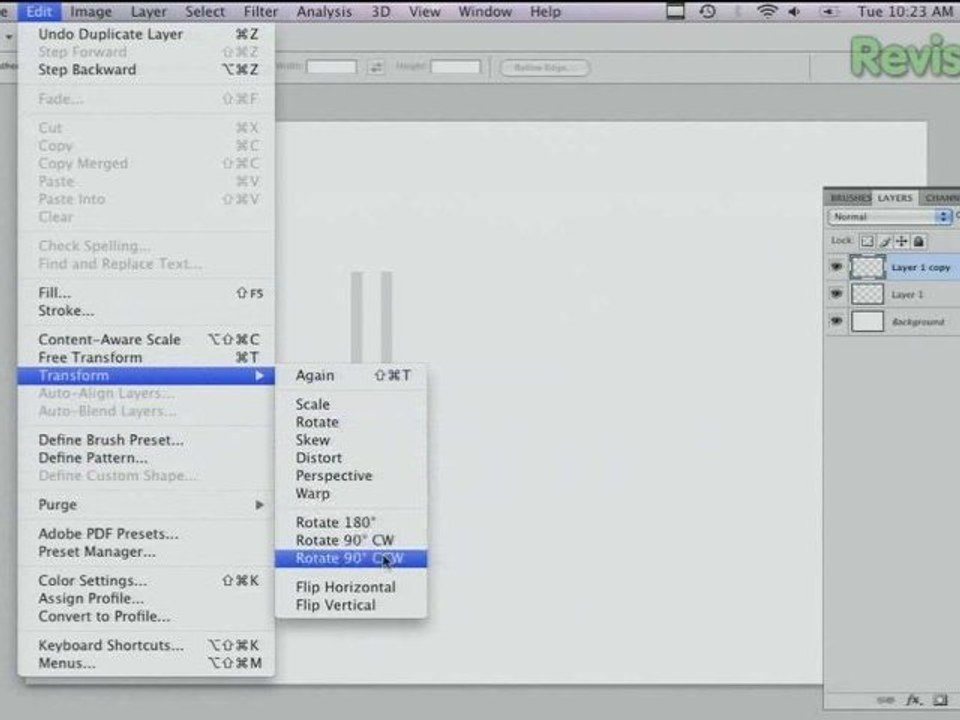Expand the Purge submenu

(146, 504)
